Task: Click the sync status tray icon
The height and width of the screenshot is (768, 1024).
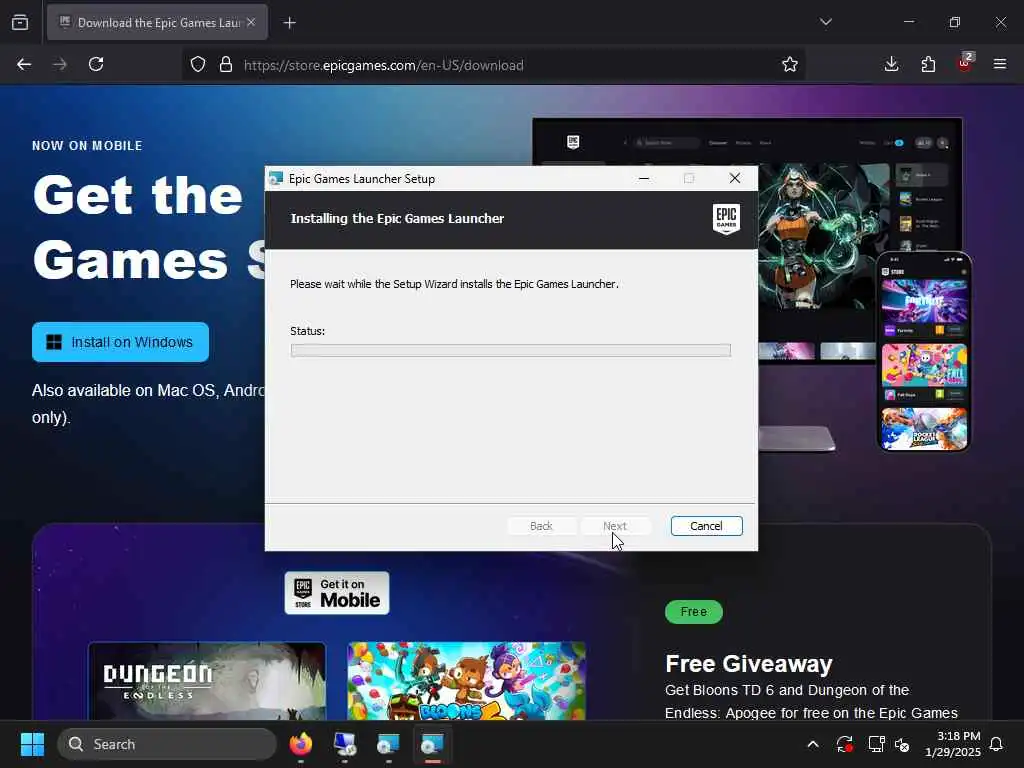Action: pos(844,744)
